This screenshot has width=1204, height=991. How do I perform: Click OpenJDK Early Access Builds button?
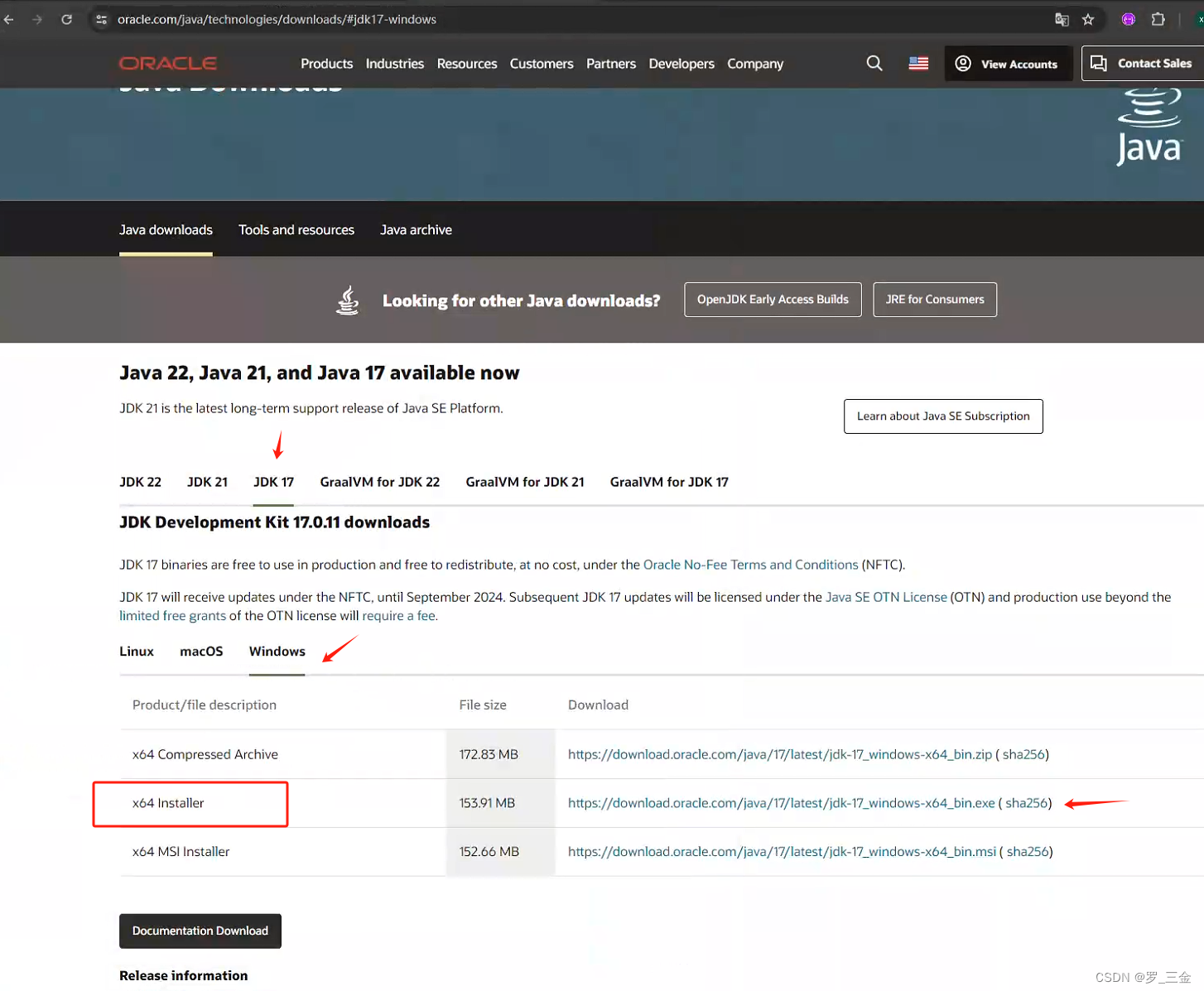click(773, 300)
